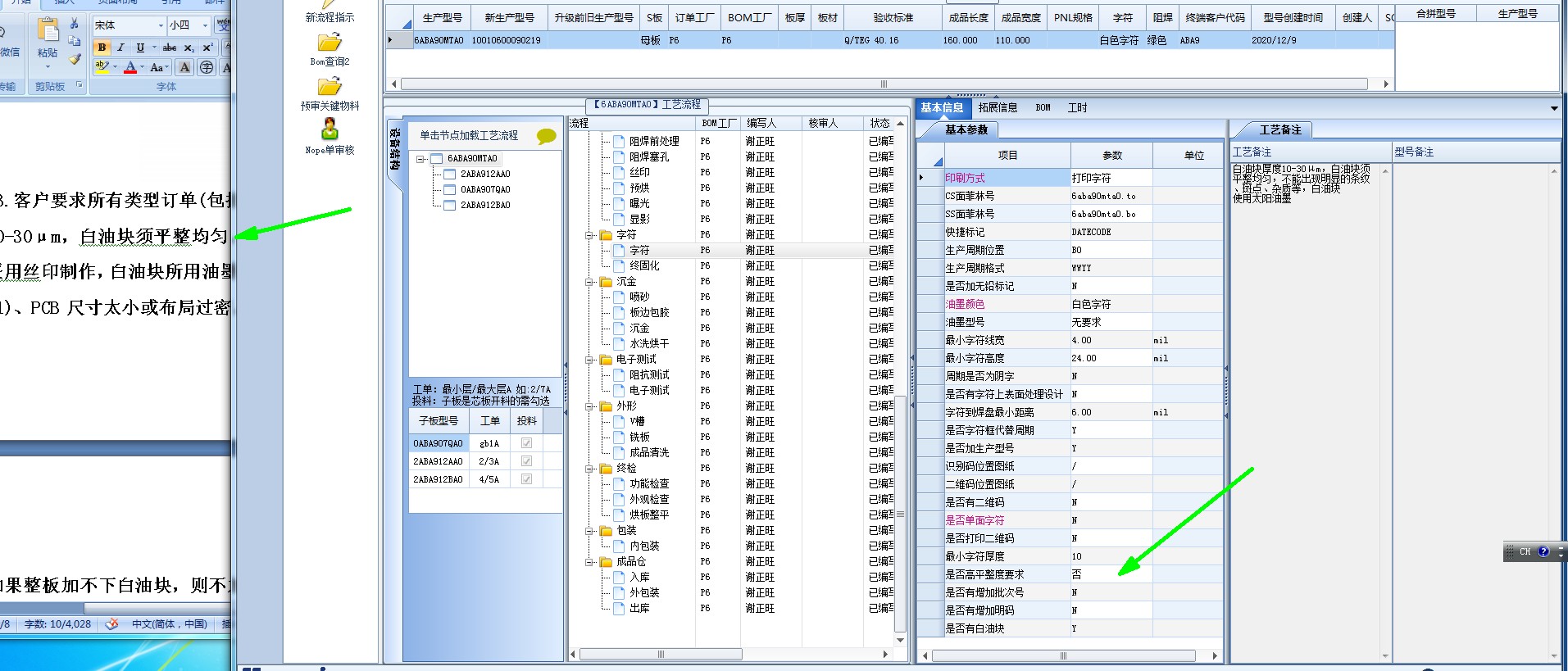Click the help question mark in language bar
Image resolution: width=1568 pixels, height=671 pixels.
(1543, 551)
